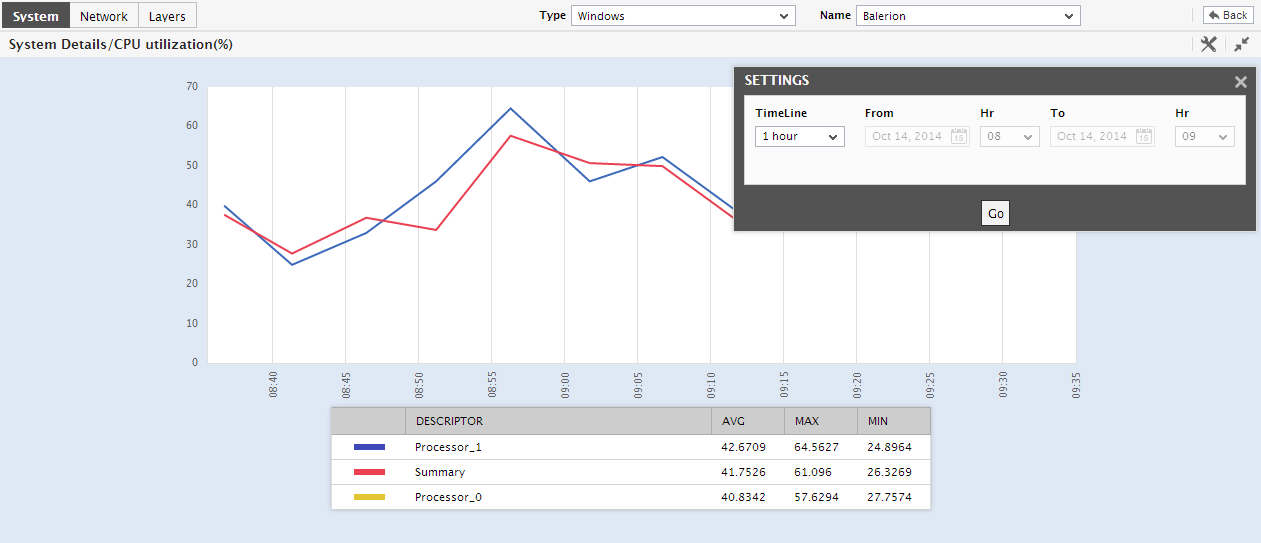Click the 09:00 time axis label
Screen dimensions: 1261x543
tap(565, 385)
